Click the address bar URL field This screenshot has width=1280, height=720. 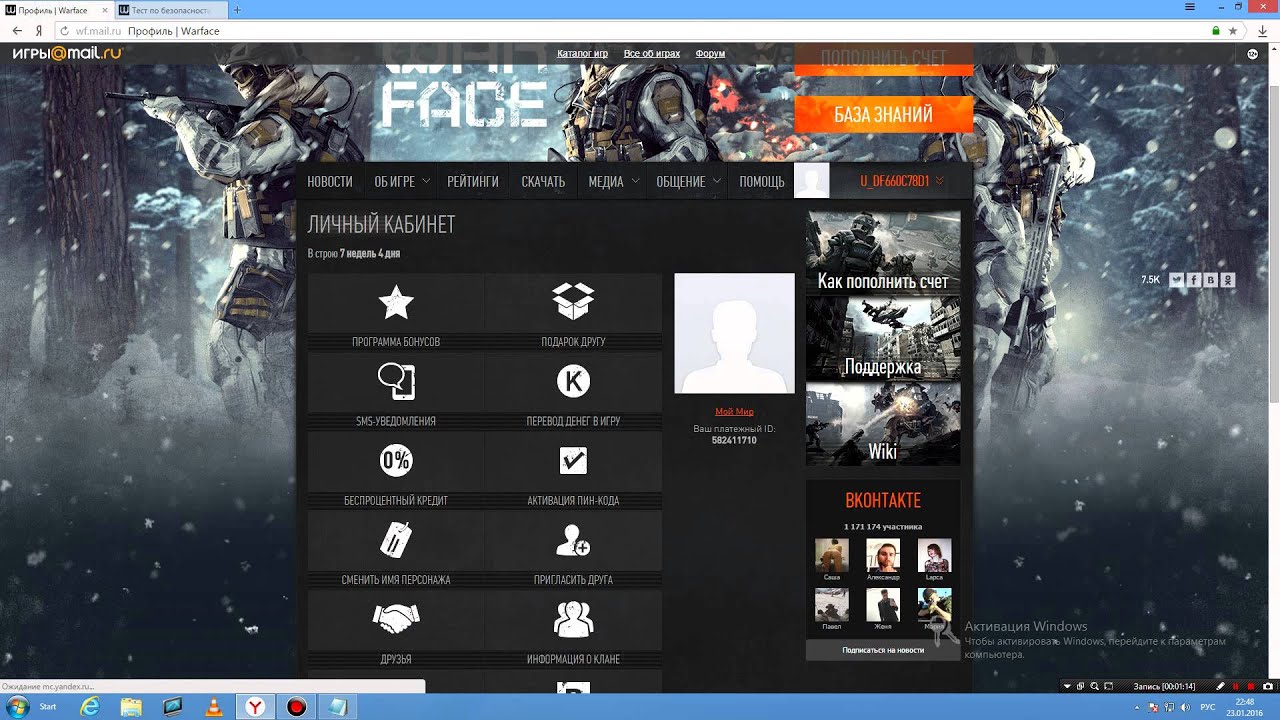pos(650,31)
